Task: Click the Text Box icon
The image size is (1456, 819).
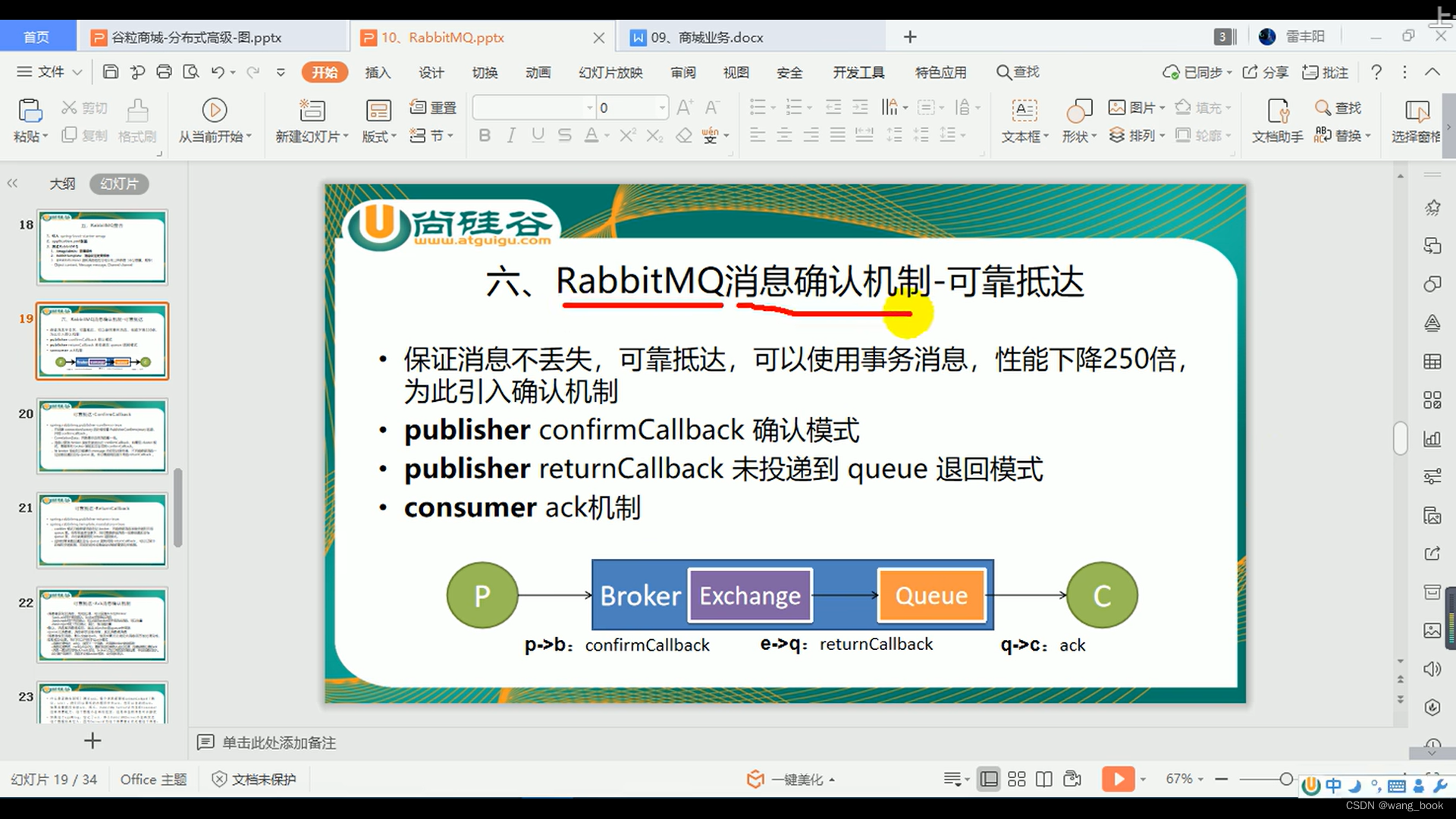Action: coord(1025,111)
